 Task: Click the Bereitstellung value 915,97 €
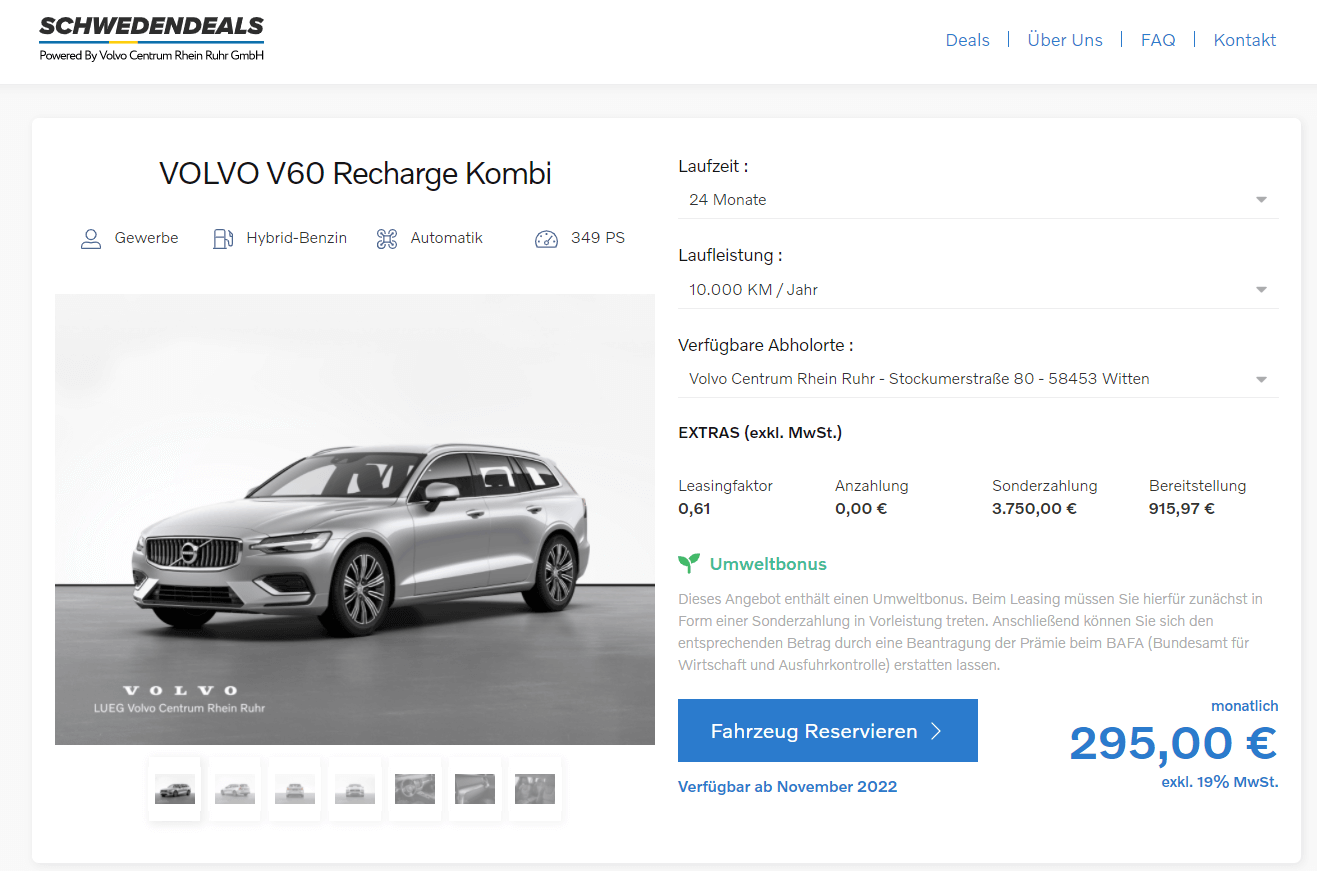click(x=1182, y=508)
